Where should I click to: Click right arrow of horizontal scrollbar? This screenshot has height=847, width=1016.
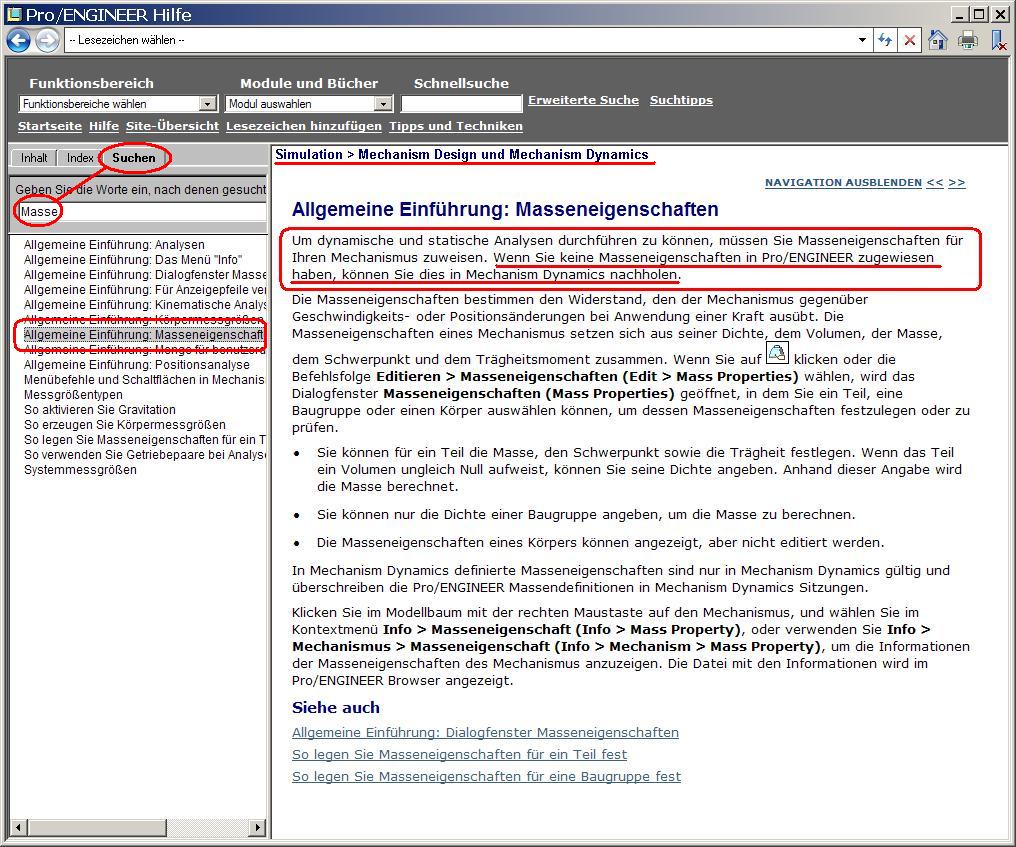point(258,828)
